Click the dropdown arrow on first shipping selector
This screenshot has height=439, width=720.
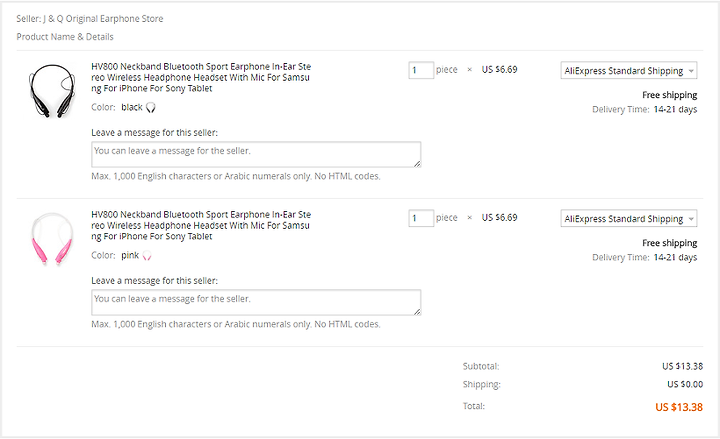(691, 71)
